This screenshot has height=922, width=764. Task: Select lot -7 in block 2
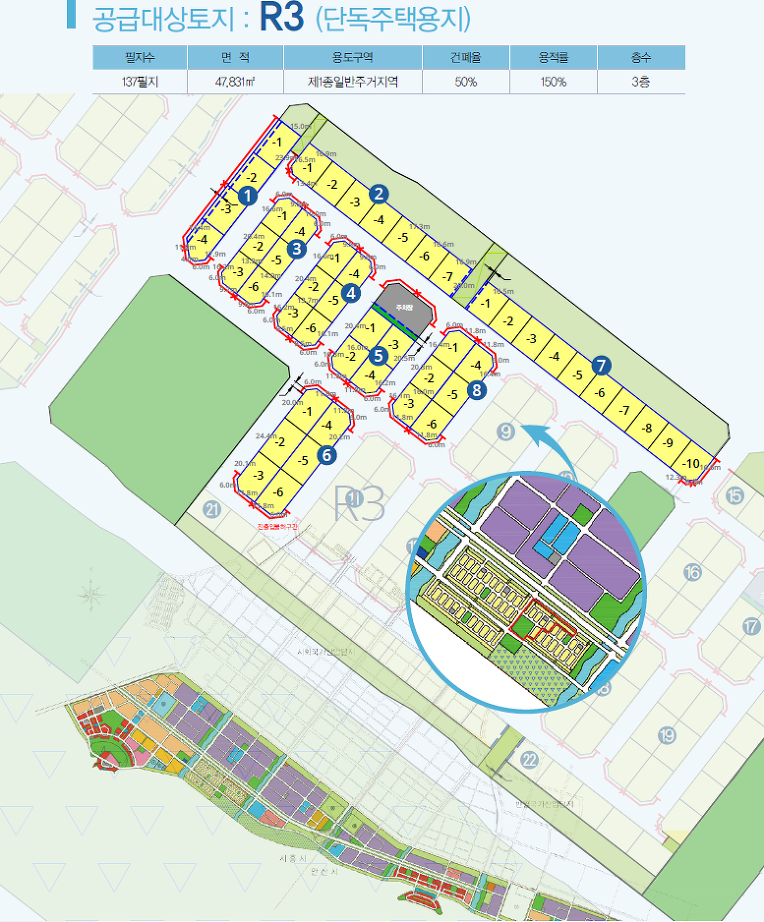click(x=448, y=276)
